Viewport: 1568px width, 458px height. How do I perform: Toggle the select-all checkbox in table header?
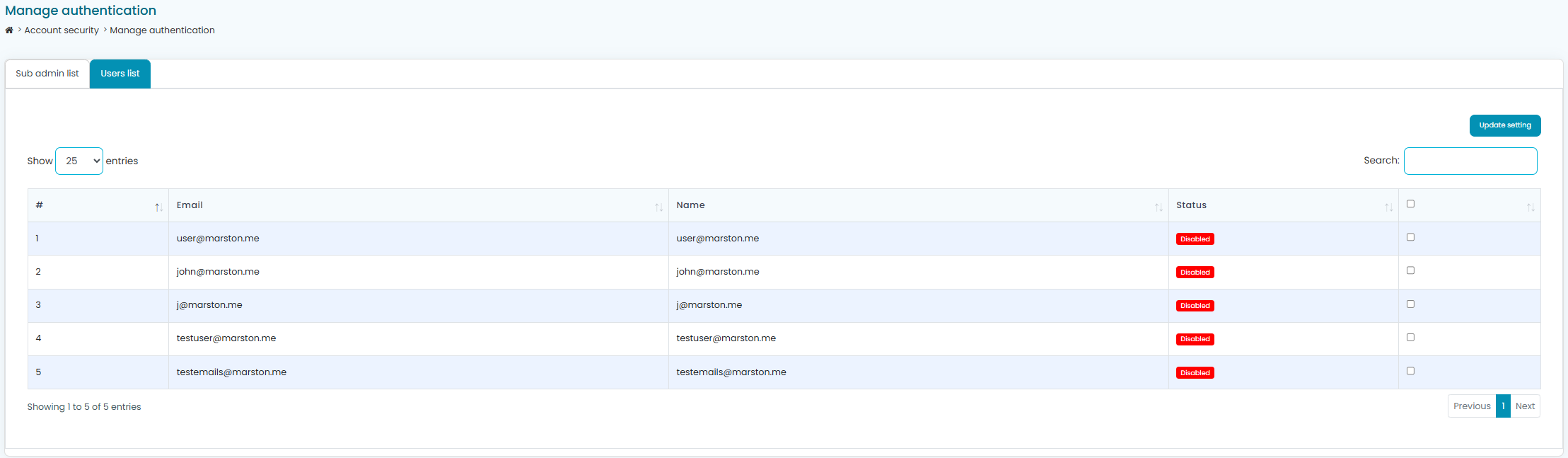pyautogui.click(x=1410, y=204)
